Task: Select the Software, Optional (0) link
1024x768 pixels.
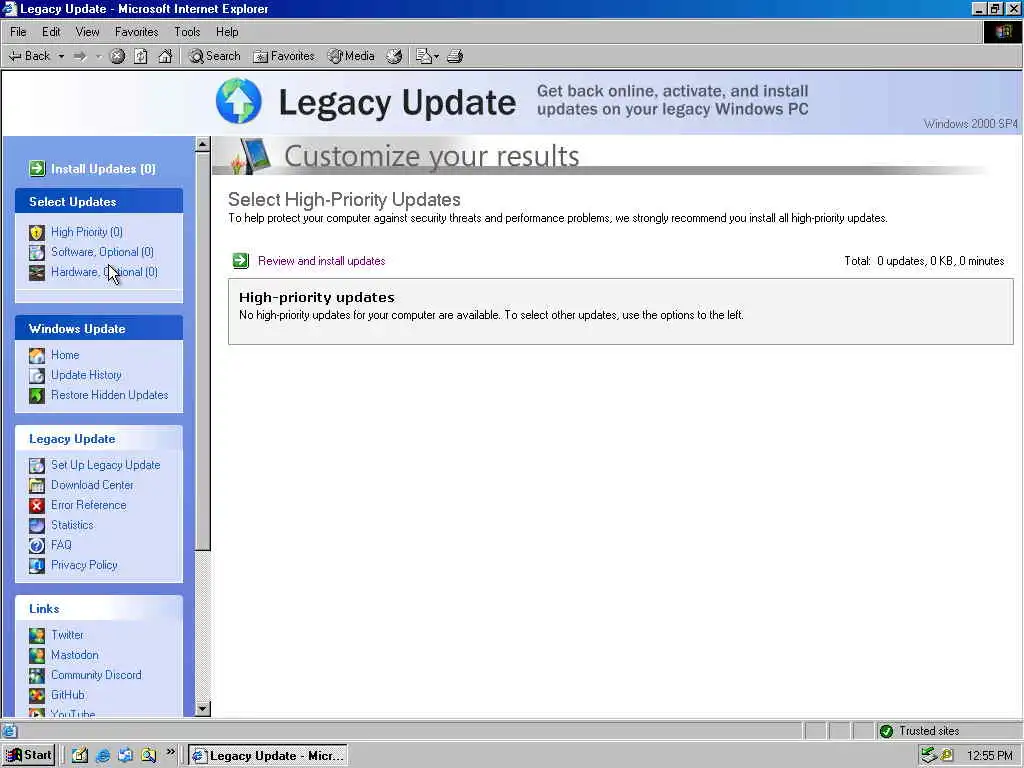Action: pyautogui.click(x=103, y=252)
